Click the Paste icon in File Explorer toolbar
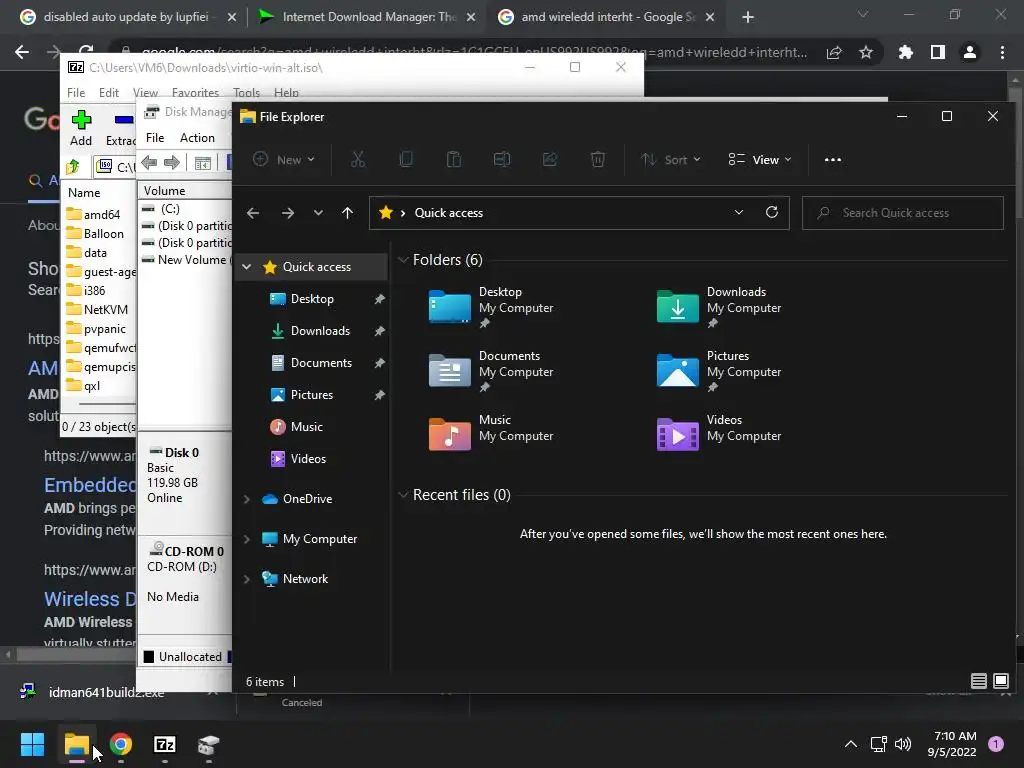 [x=454, y=159]
